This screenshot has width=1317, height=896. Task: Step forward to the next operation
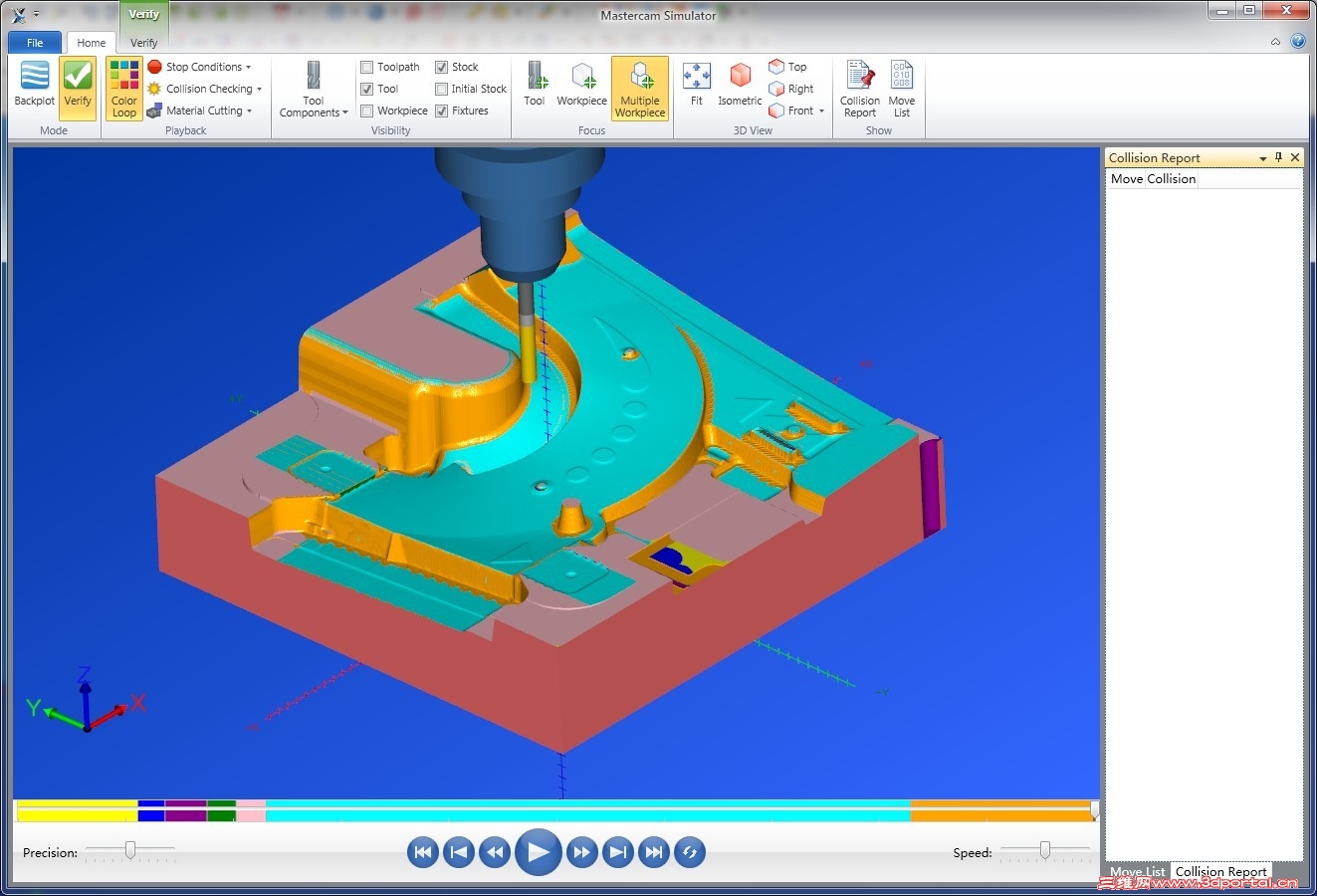click(x=618, y=852)
